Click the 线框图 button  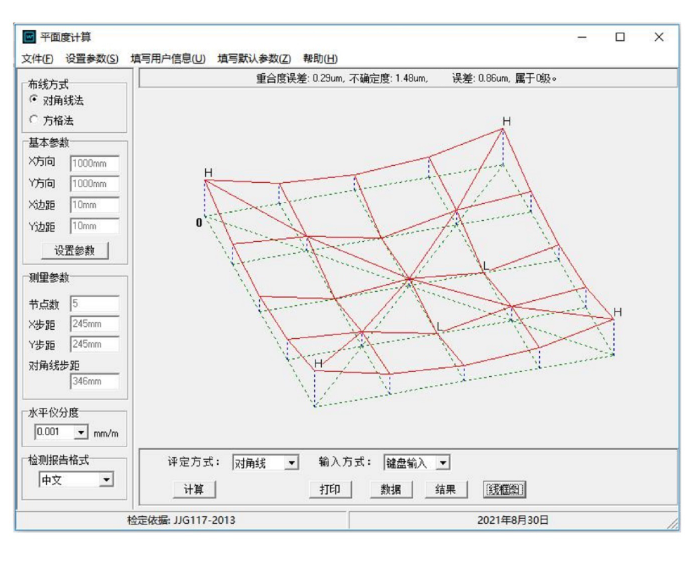pyautogui.click(x=504, y=489)
